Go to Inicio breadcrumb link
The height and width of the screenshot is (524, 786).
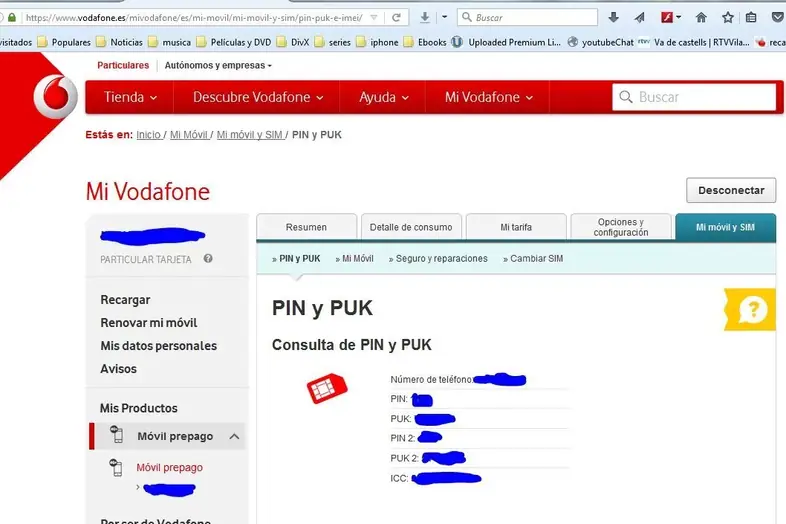pyautogui.click(x=148, y=135)
